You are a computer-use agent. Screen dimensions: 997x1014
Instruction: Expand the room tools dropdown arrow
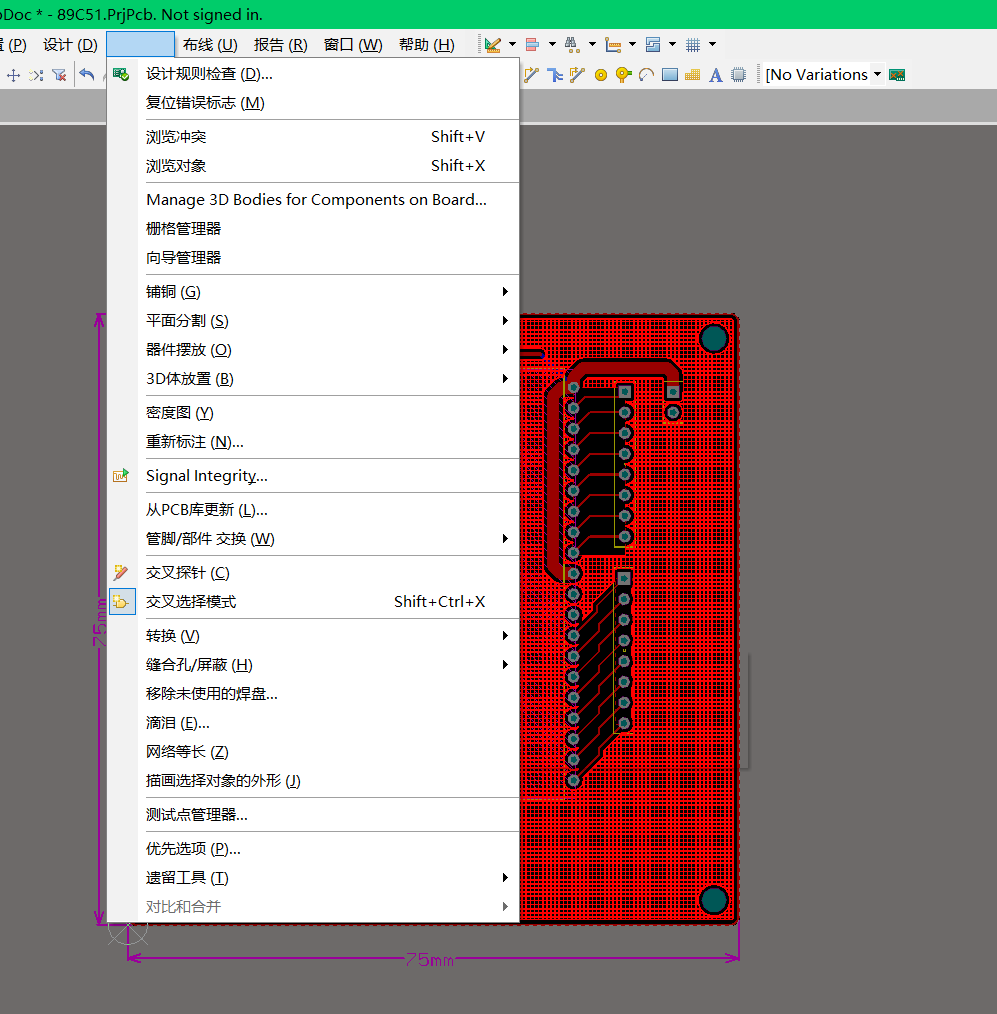pyautogui.click(x=672, y=45)
